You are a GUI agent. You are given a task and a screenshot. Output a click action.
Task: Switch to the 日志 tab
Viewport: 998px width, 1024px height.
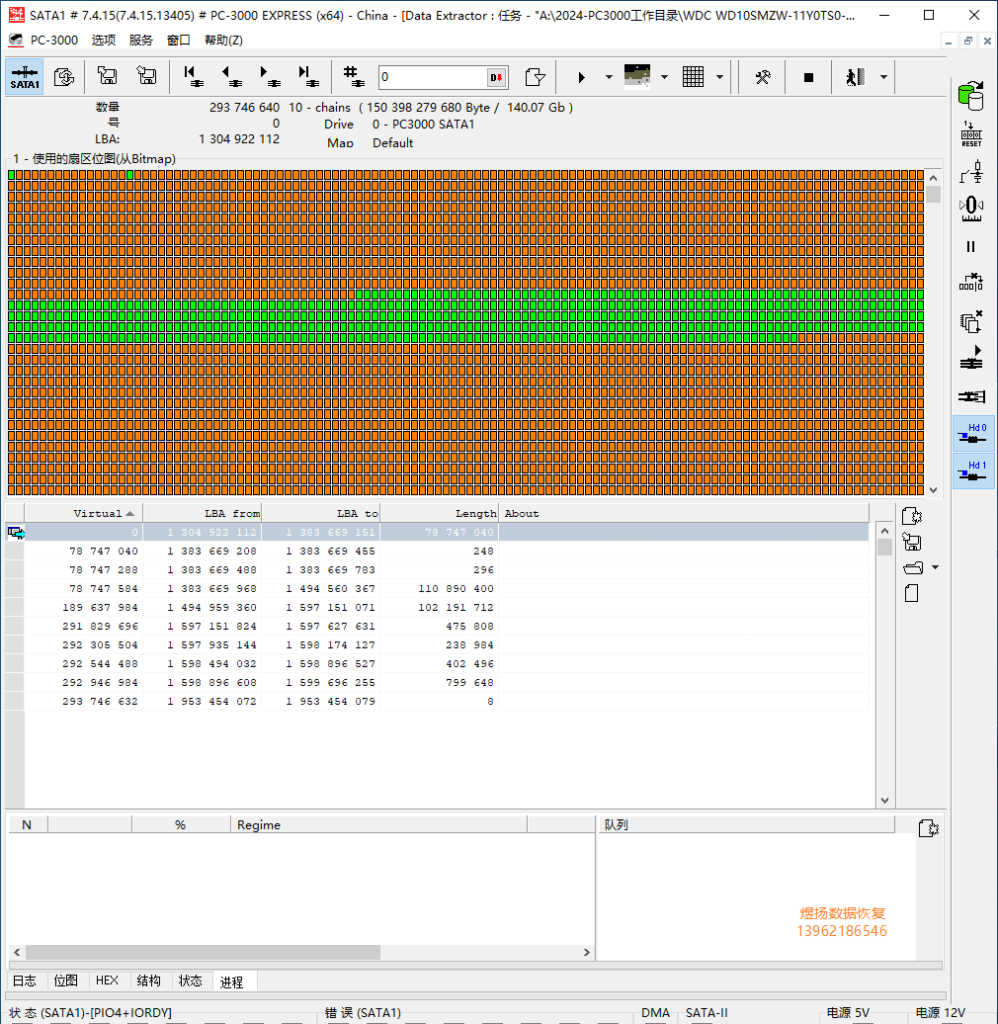pos(24,981)
